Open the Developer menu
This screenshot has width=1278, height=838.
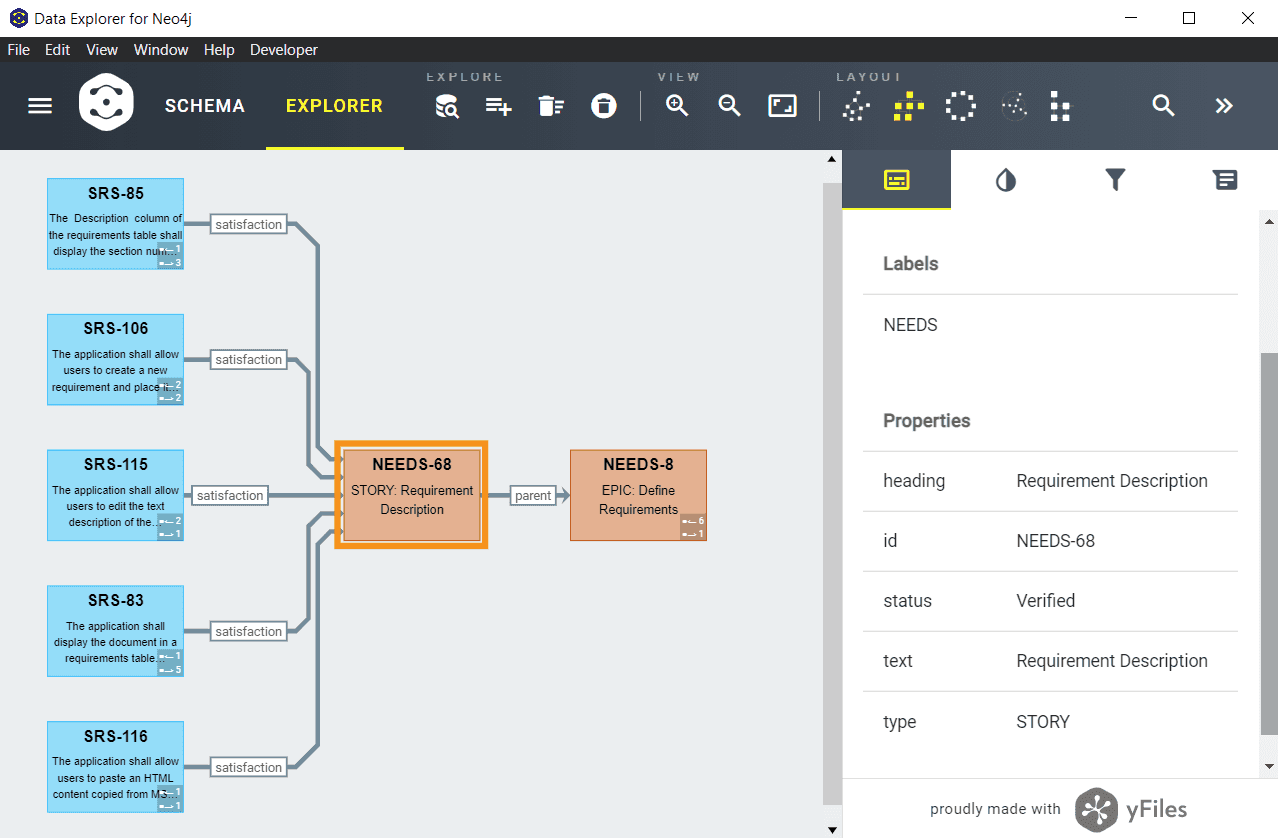click(x=284, y=50)
